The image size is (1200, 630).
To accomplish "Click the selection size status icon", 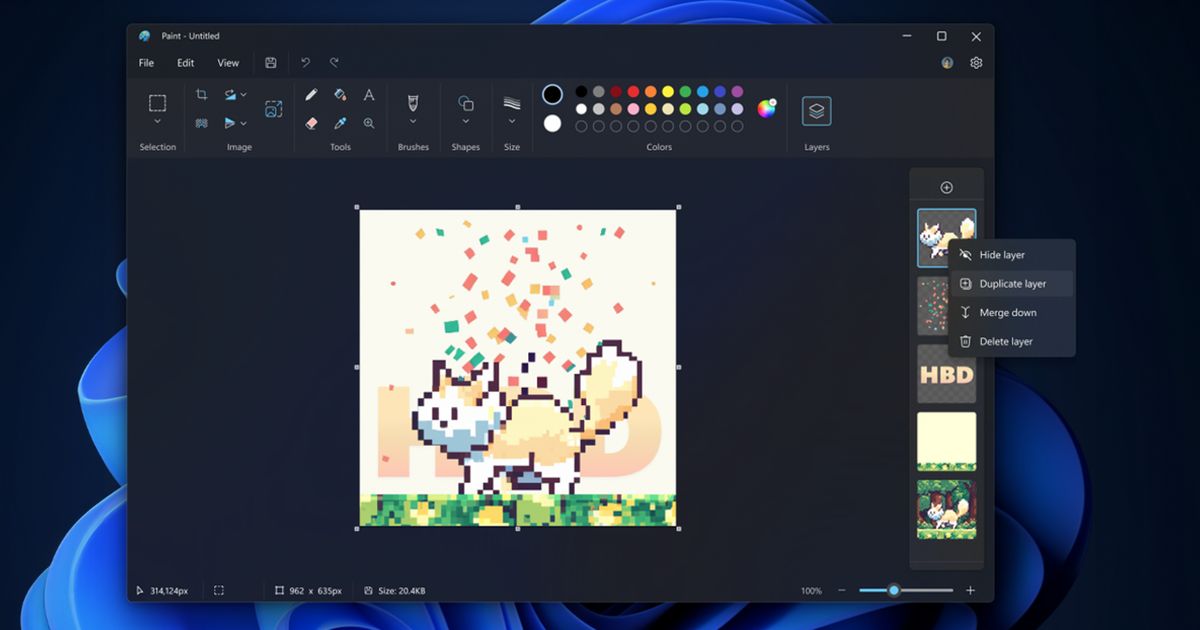I will [219, 591].
